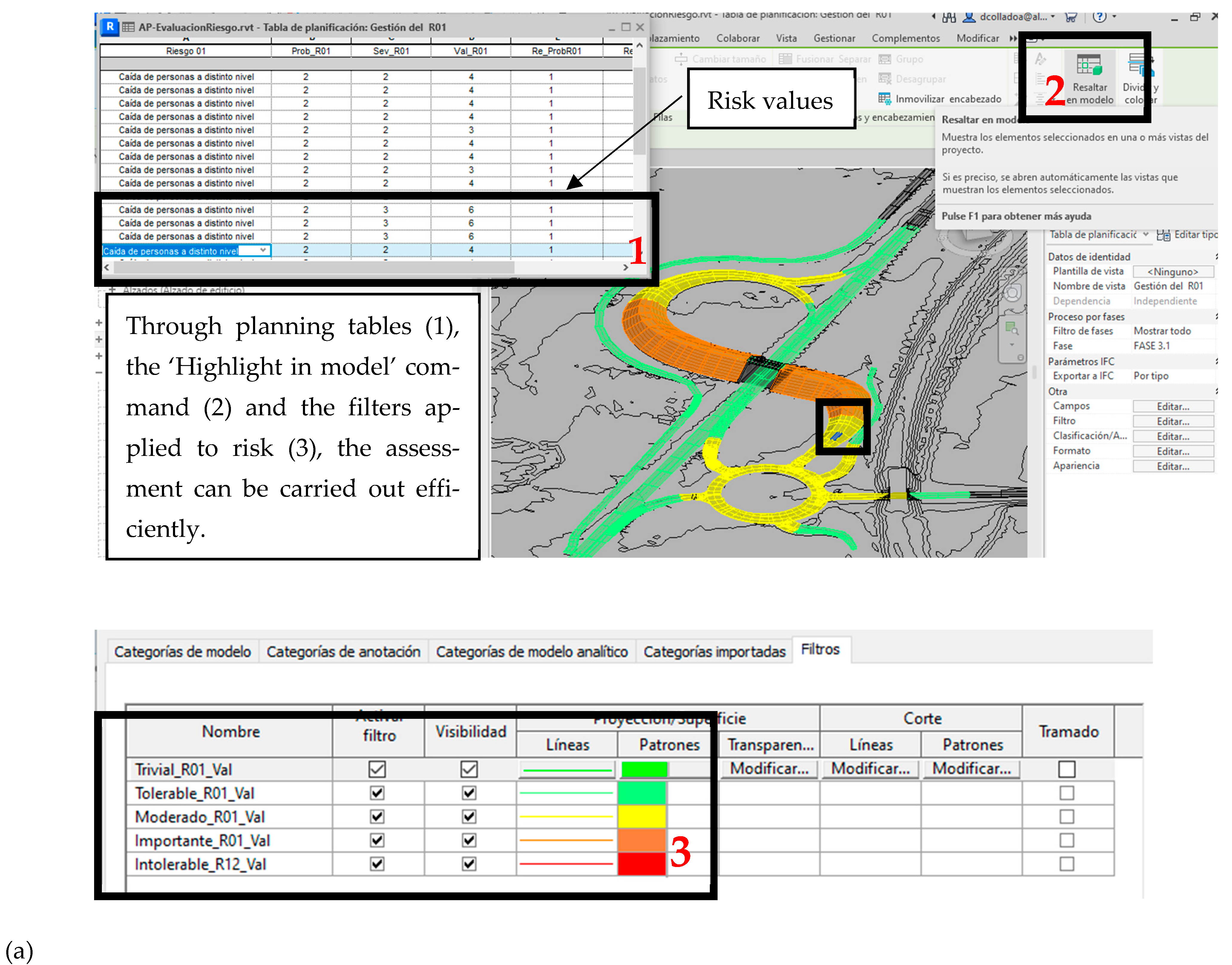Click Editar button next to Campos
The image size is (1232, 965).
[1173, 406]
